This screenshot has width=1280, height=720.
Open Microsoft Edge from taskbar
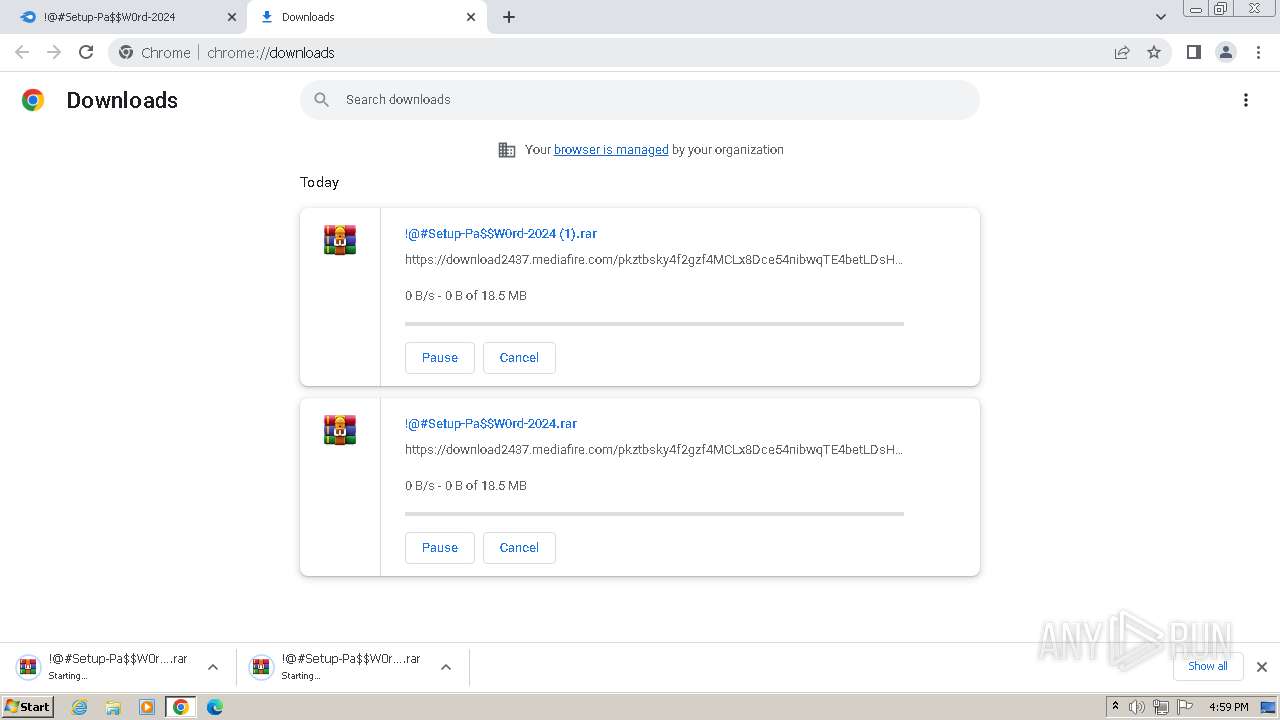215,707
